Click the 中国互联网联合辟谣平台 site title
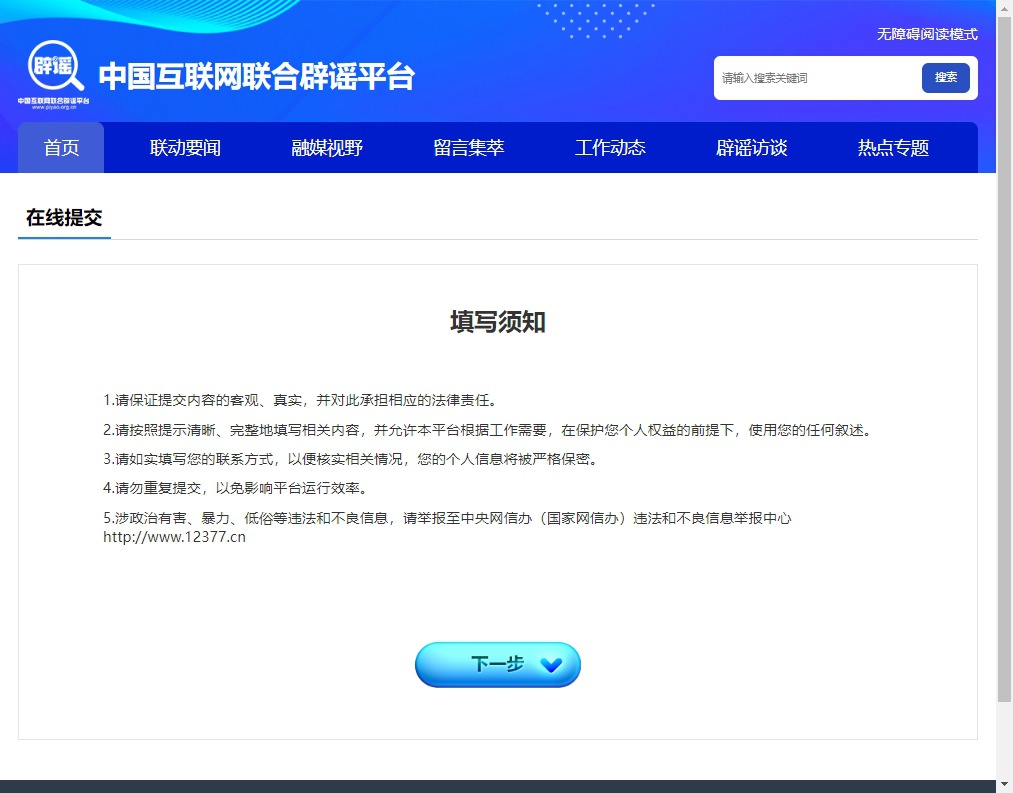Viewport: 1013px width, 793px height. [256, 76]
